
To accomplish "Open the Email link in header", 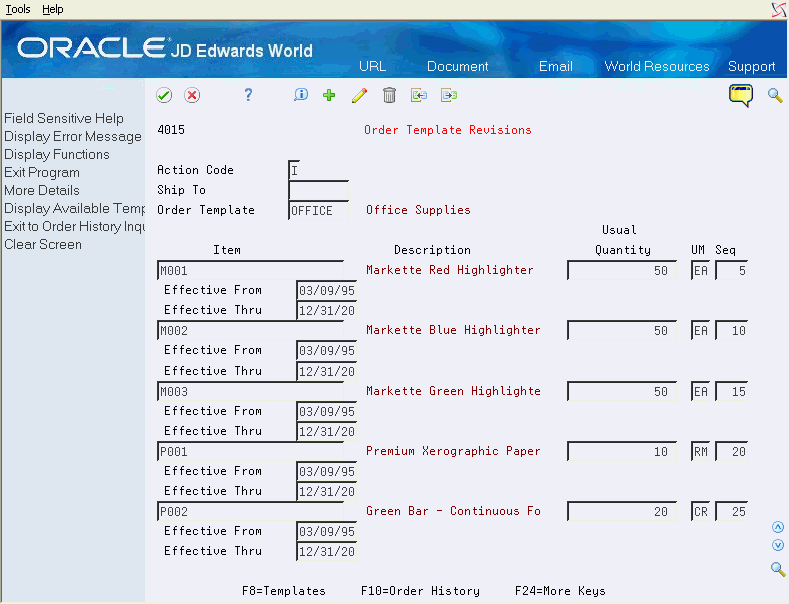I will pyautogui.click(x=556, y=66).
